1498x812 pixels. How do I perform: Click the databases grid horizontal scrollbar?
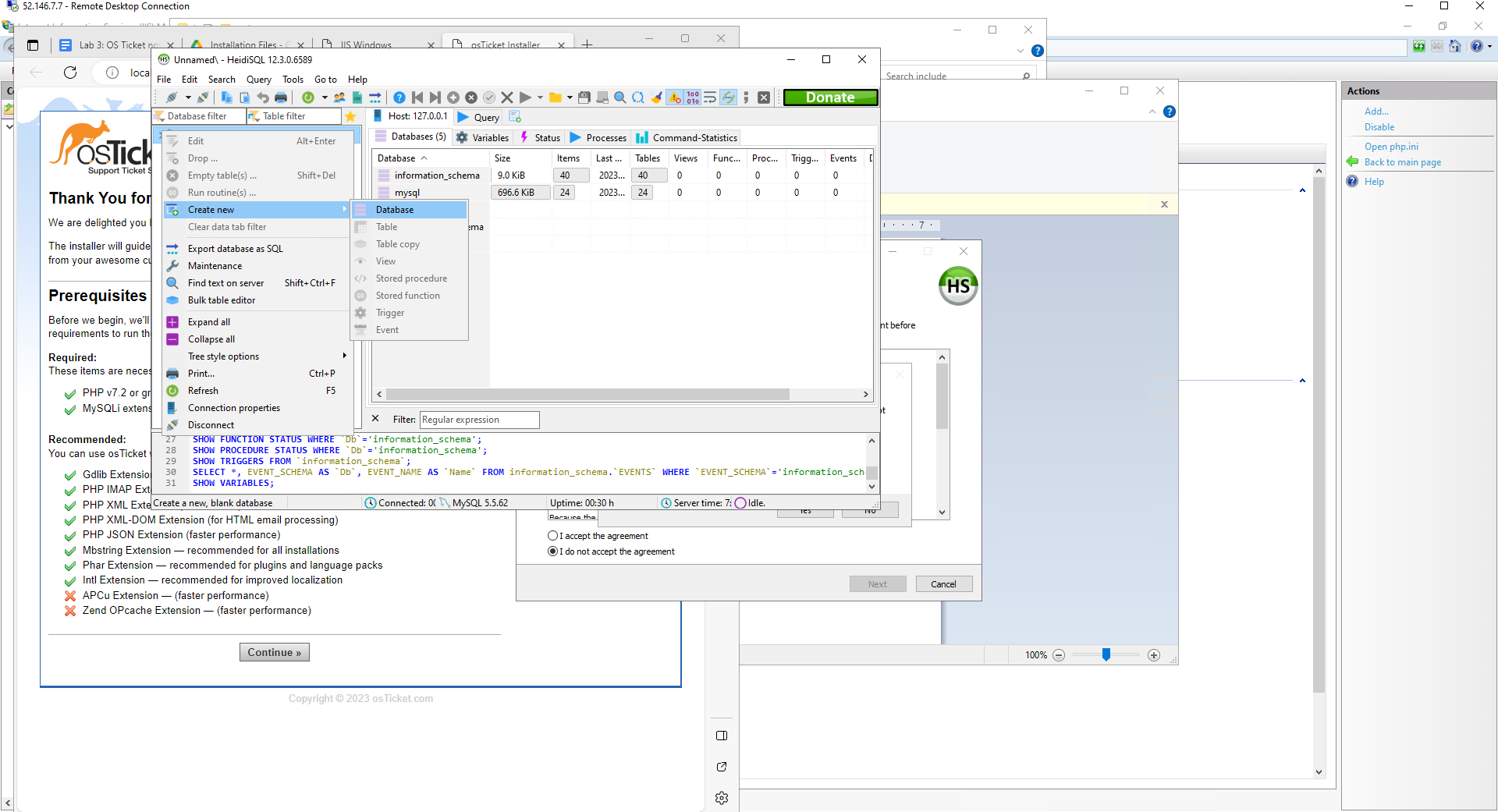pyautogui.click(x=587, y=394)
